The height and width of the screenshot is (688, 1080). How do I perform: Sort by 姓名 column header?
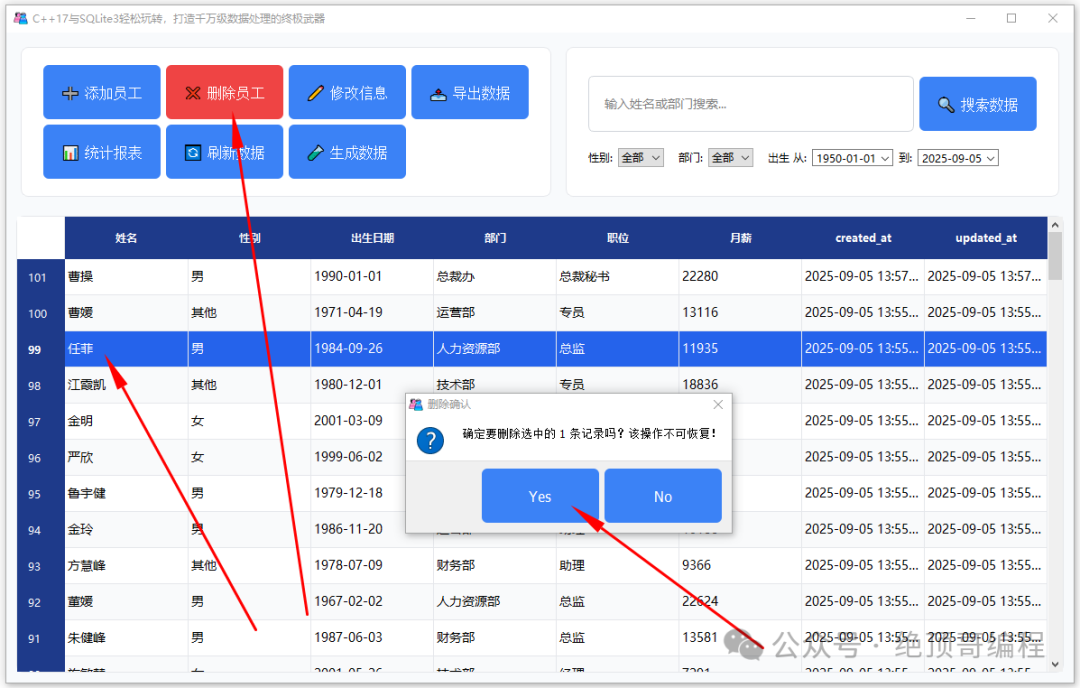pyautogui.click(x=126, y=238)
